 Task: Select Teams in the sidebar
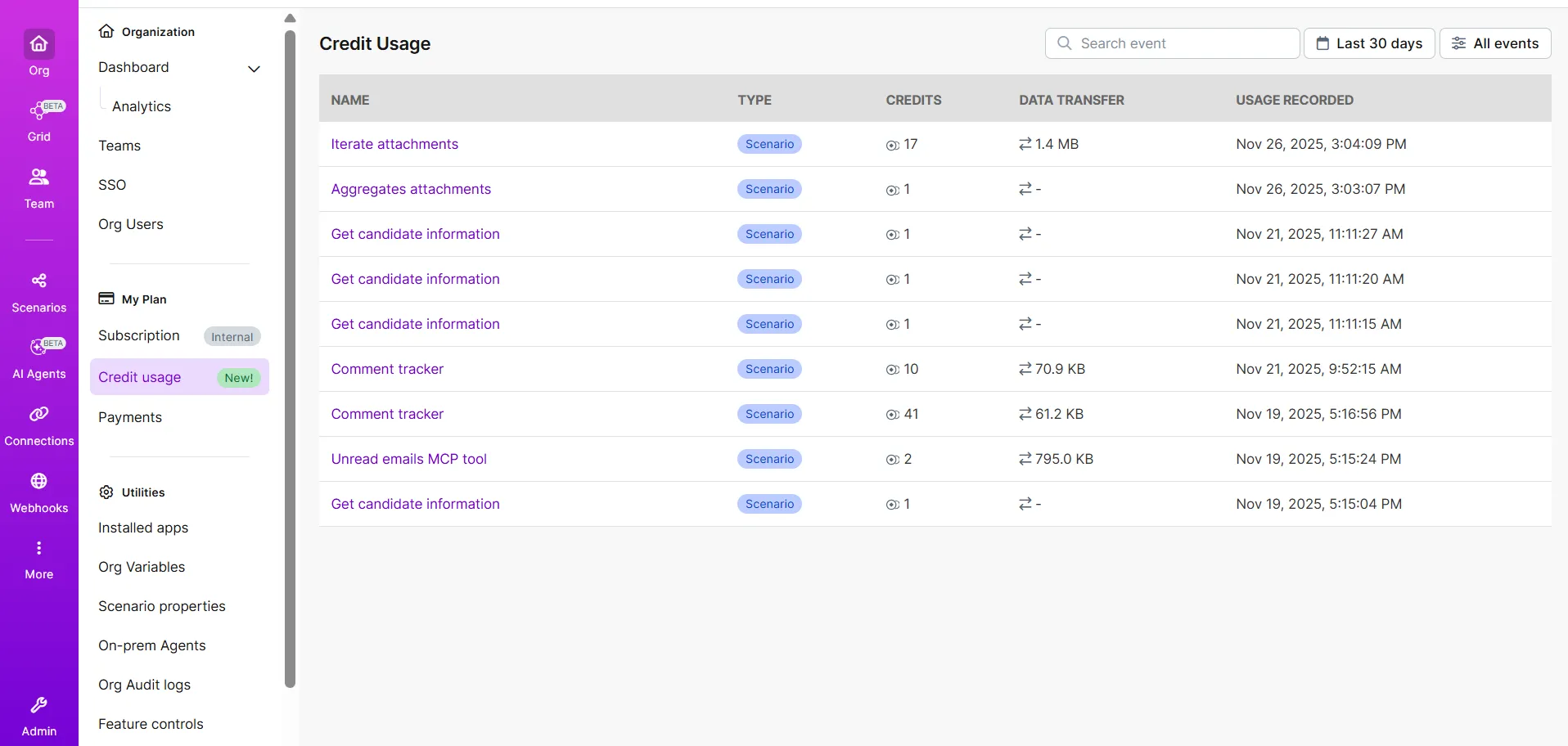pos(119,146)
